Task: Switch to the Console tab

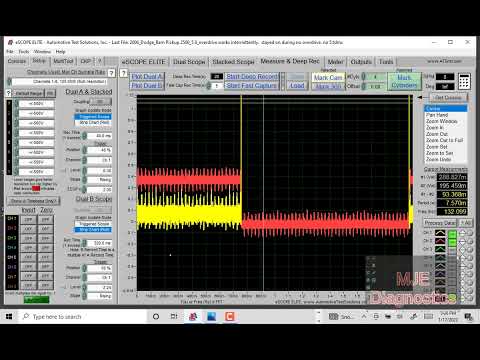Action: 17,61
